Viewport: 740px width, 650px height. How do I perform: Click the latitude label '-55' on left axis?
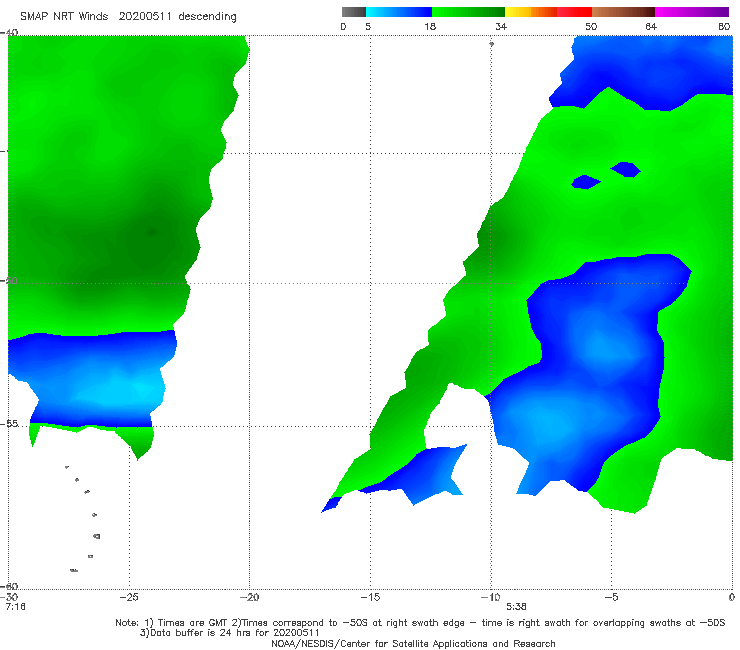coord(9,424)
